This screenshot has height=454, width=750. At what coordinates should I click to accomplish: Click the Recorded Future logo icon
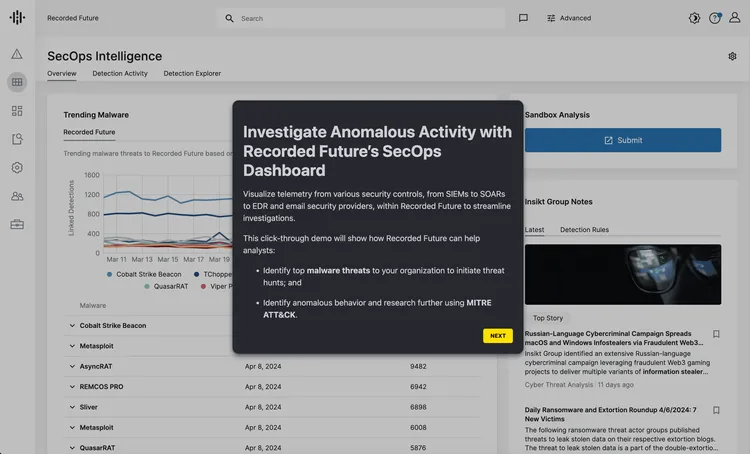(x=17, y=17)
